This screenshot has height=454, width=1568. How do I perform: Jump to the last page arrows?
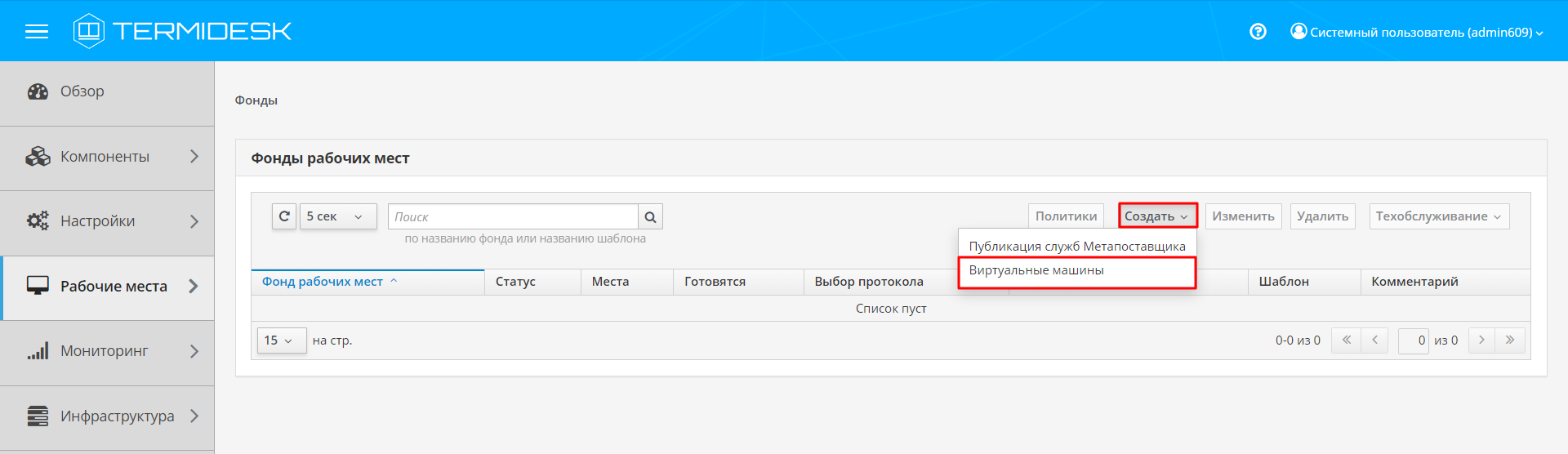point(1510,340)
